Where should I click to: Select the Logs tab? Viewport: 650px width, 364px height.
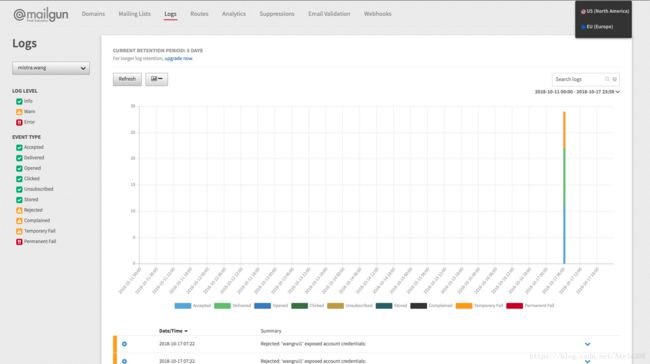coord(170,14)
